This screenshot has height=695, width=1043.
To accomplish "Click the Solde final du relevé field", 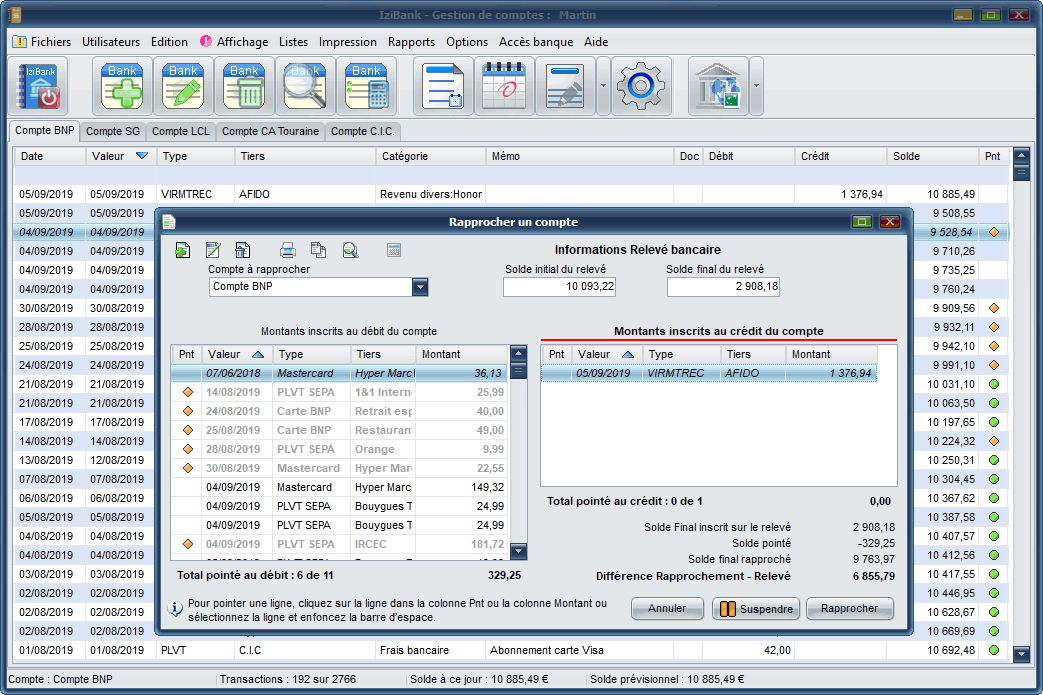I will (723, 287).
